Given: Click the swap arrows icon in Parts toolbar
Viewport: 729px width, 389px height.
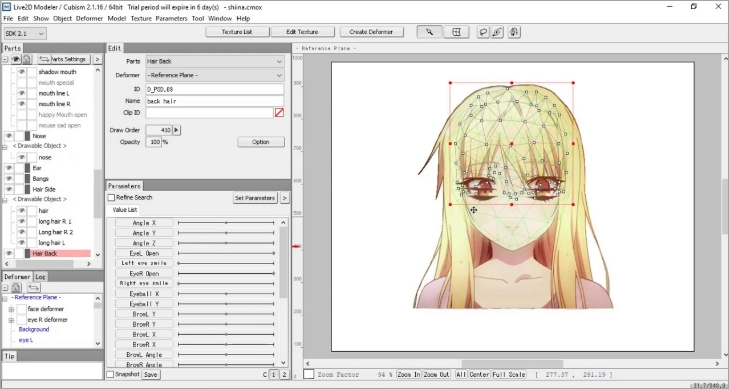Looking at the screenshot, I should tap(44, 59).
